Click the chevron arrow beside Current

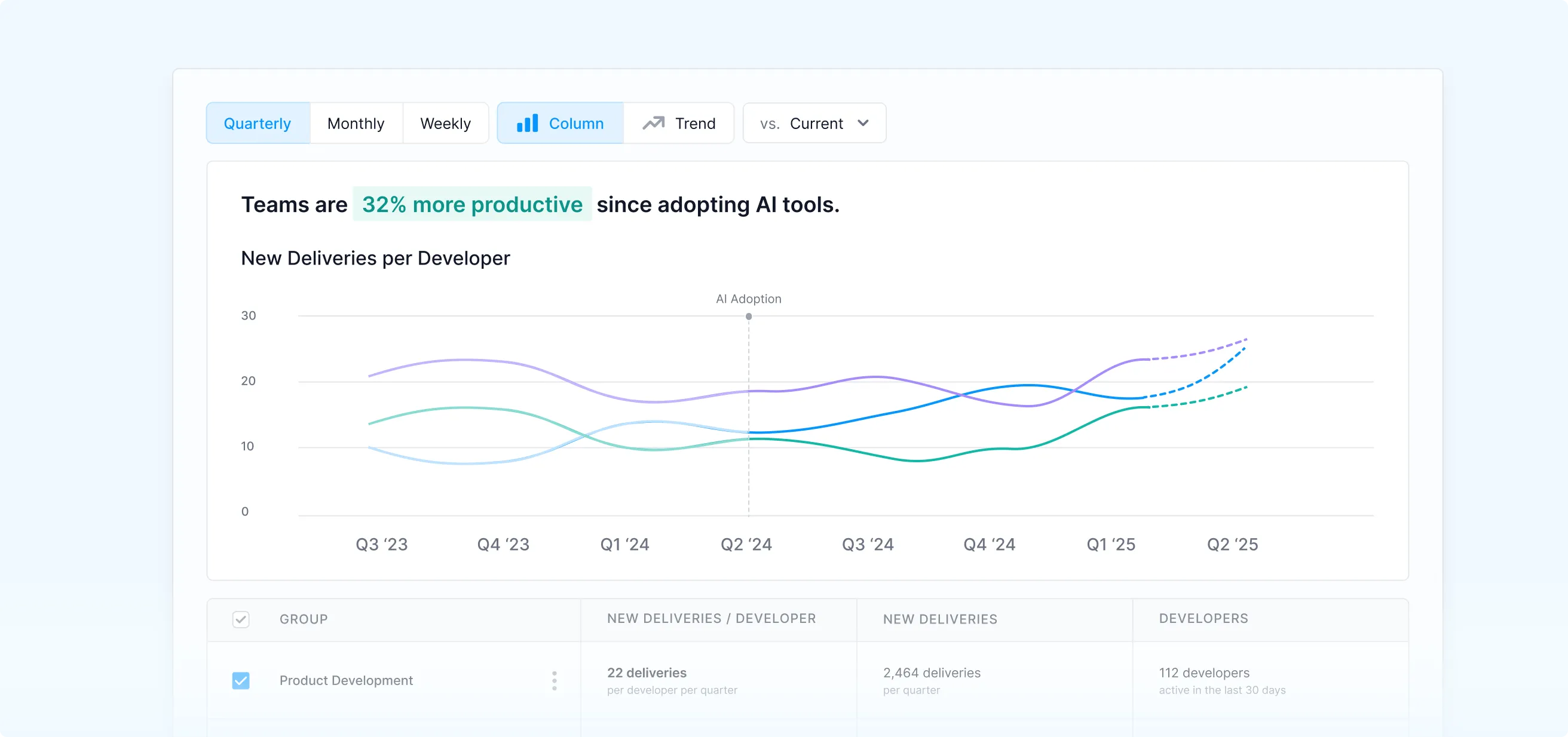862,123
